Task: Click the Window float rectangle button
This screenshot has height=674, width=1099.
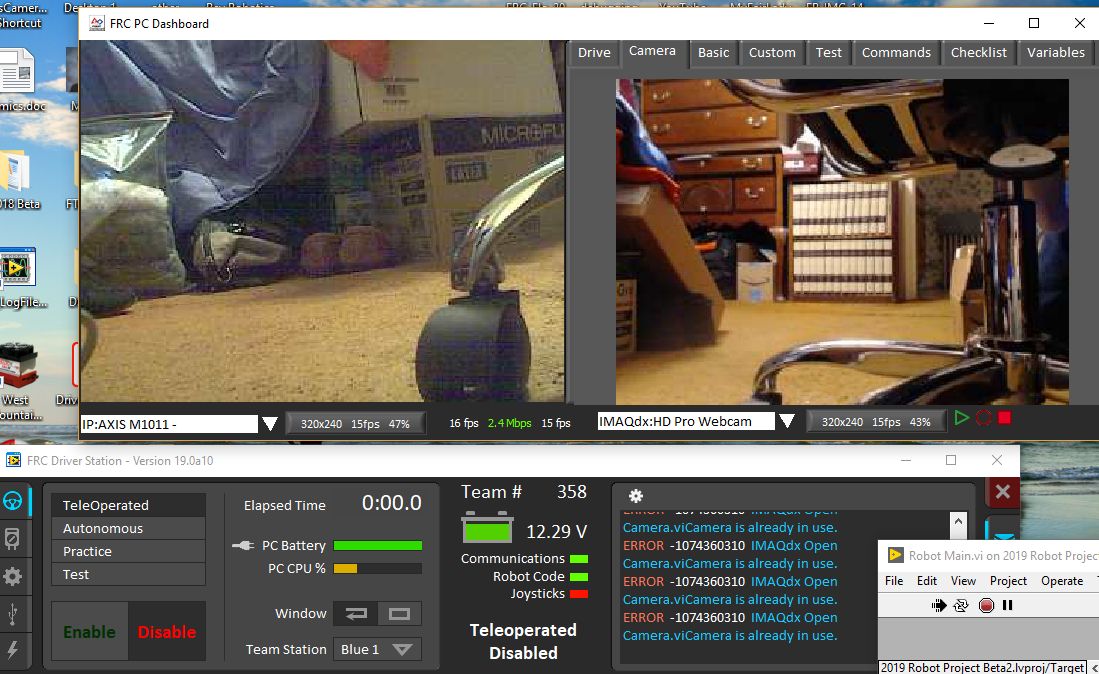Action: click(x=400, y=614)
